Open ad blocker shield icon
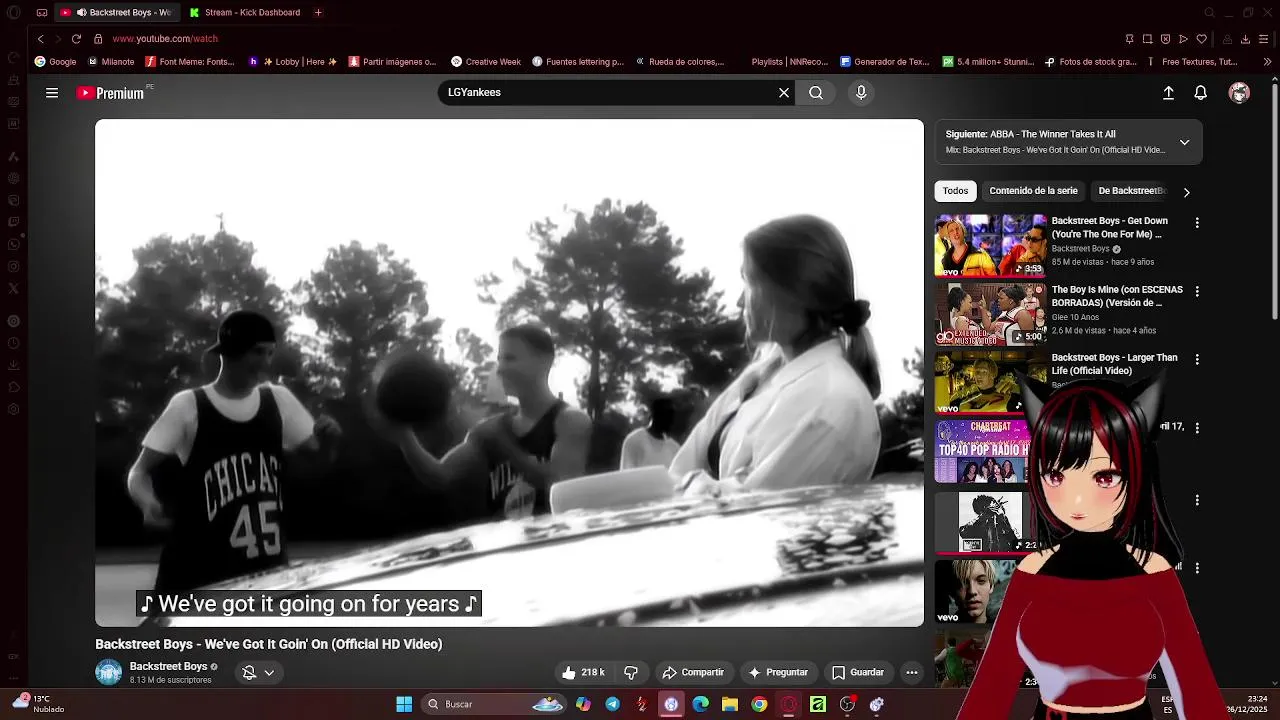Image resolution: width=1280 pixels, height=720 pixels. (1166, 39)
